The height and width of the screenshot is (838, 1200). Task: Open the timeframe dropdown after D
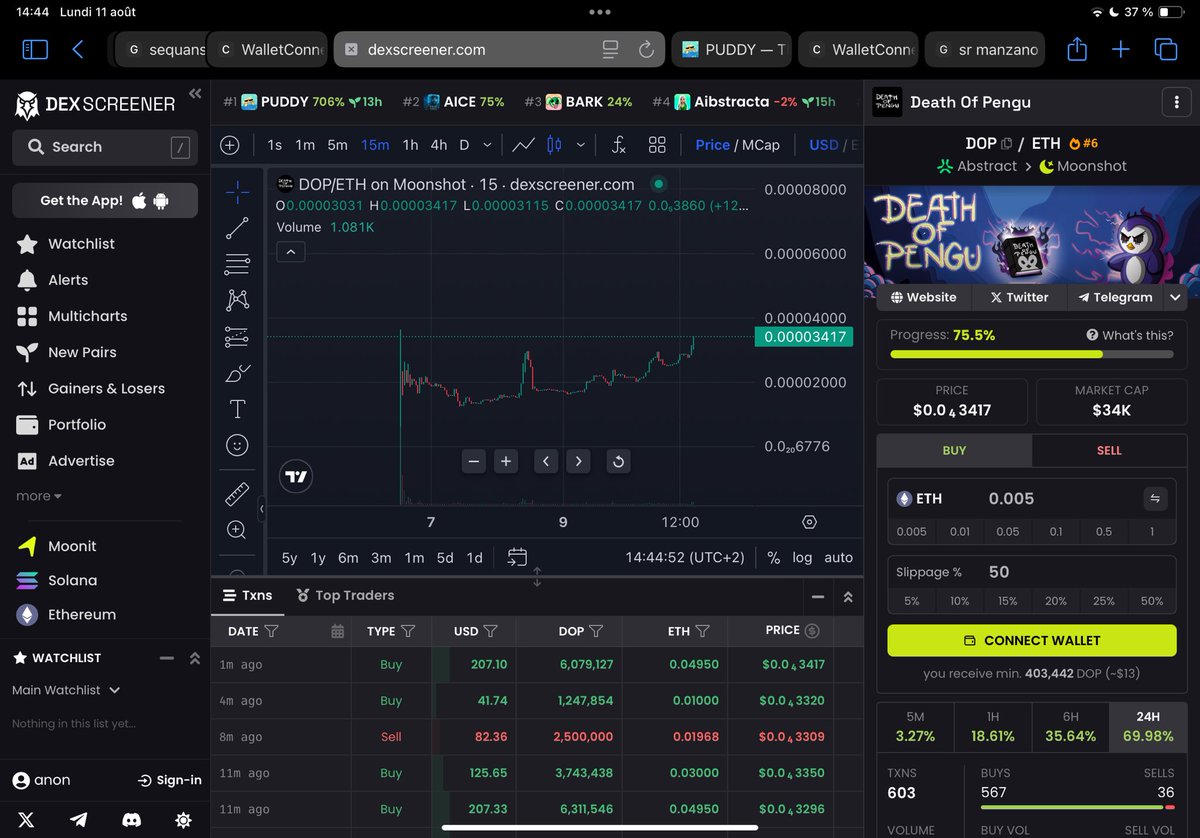(x=487, y=145)
